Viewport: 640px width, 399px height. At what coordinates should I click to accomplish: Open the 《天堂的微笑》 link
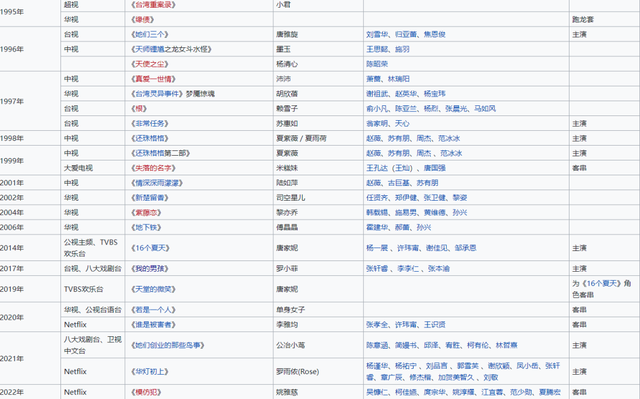[153, 289]
